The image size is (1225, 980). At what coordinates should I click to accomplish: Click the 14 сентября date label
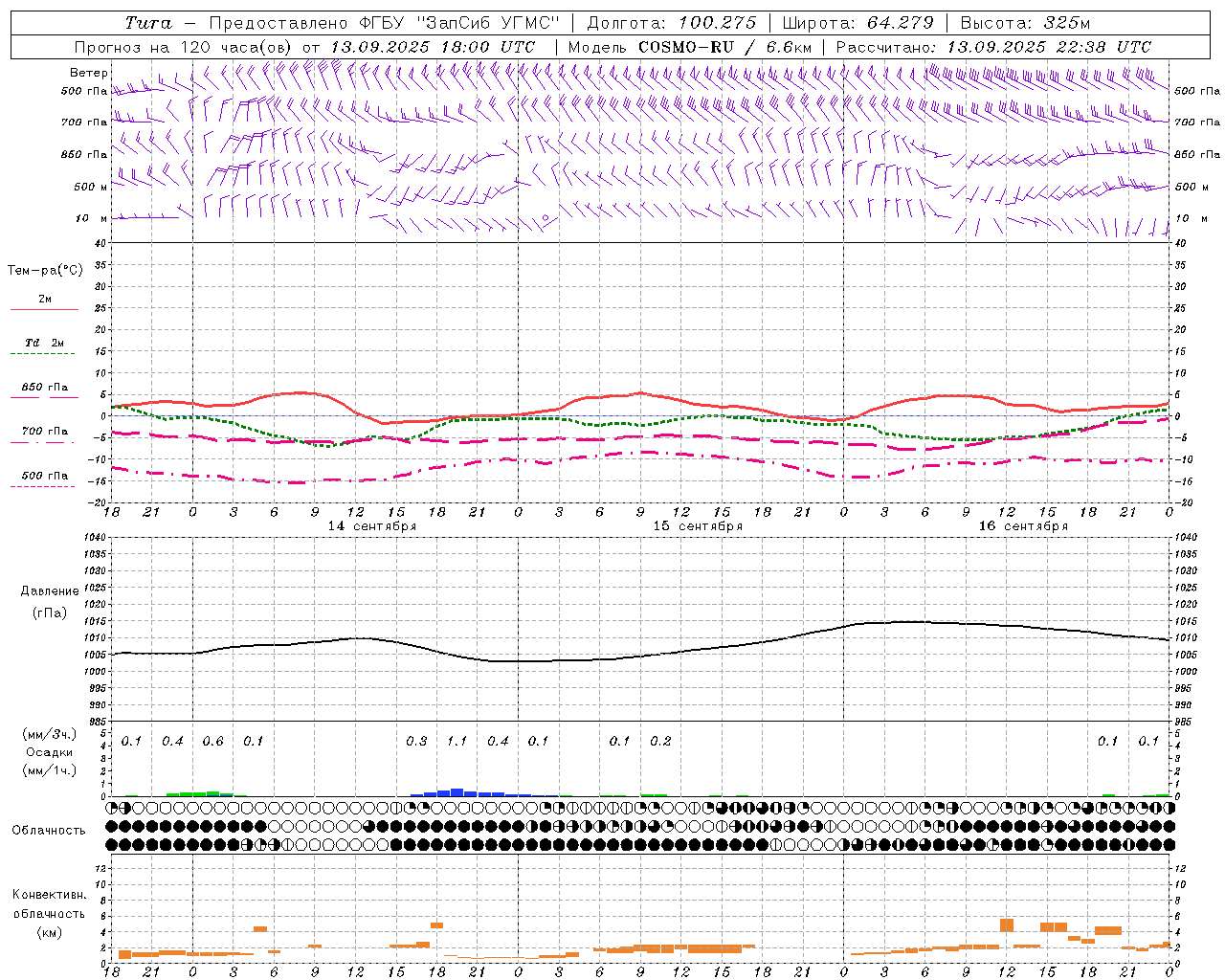[x=372, y=526]
